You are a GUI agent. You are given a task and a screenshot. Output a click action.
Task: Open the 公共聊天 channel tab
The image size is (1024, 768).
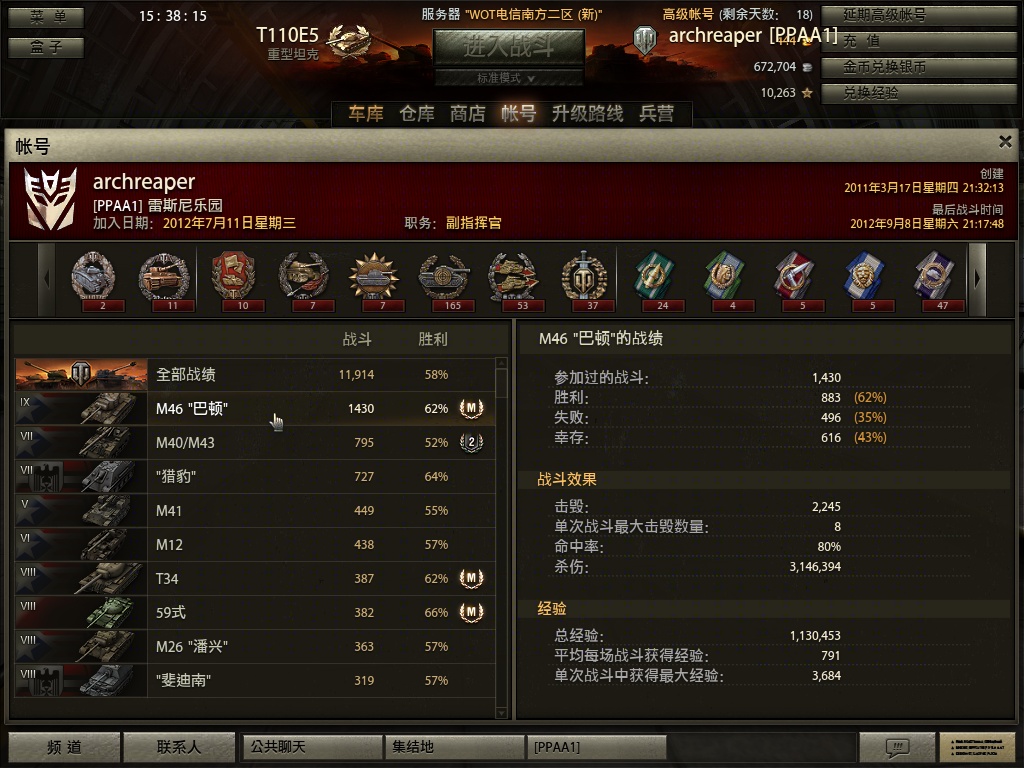pos(312,746)
